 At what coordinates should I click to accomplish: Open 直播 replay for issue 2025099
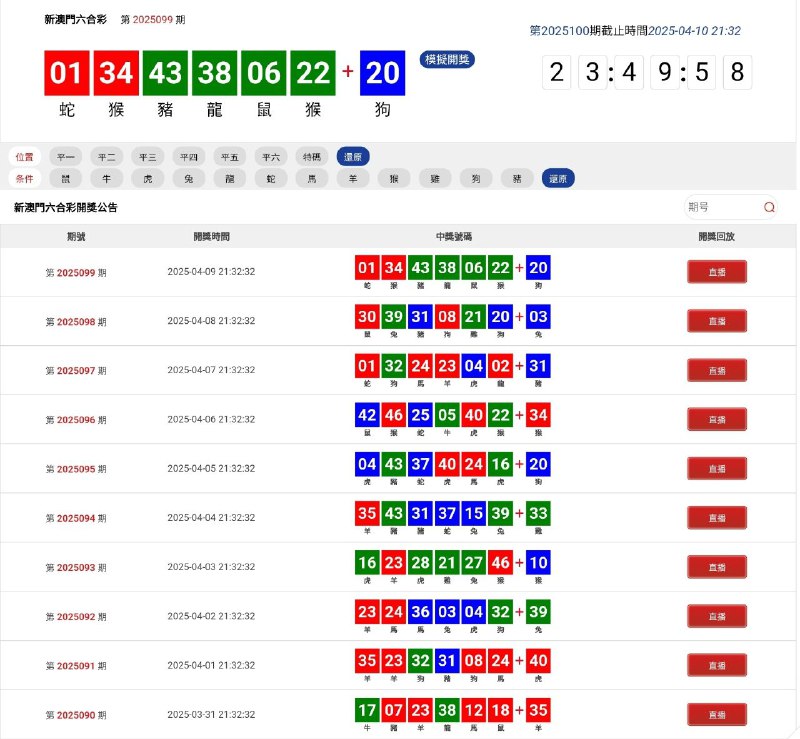click(717, 272)
